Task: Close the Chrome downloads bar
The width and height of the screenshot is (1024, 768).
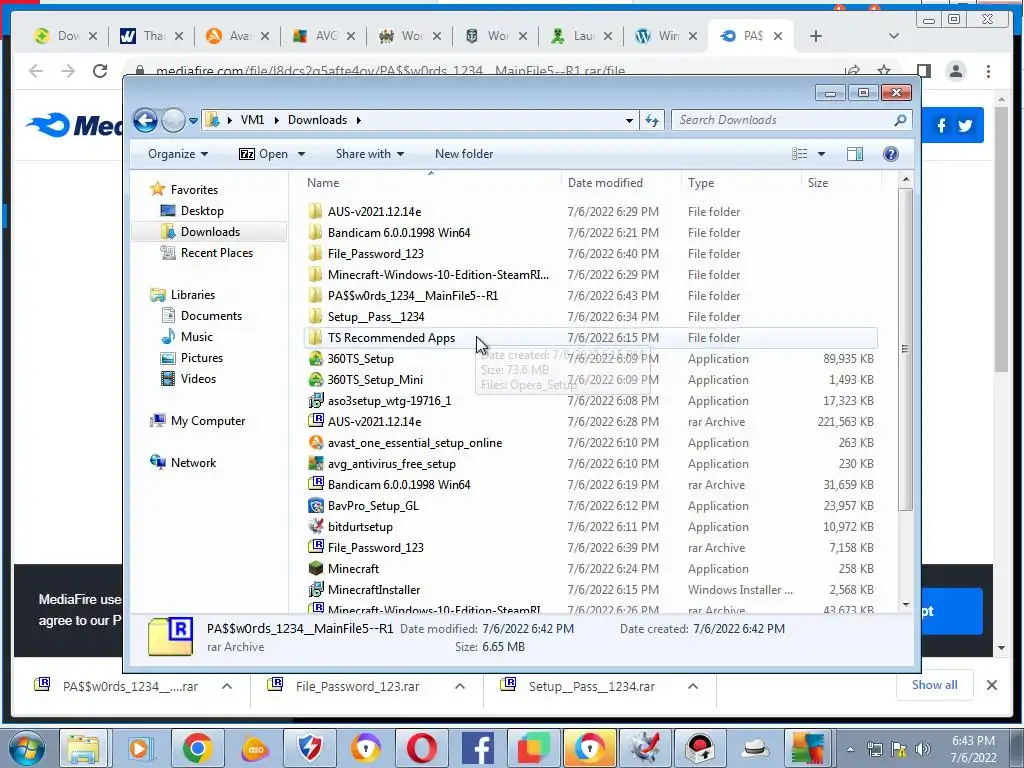Action: tap(991, 685)
